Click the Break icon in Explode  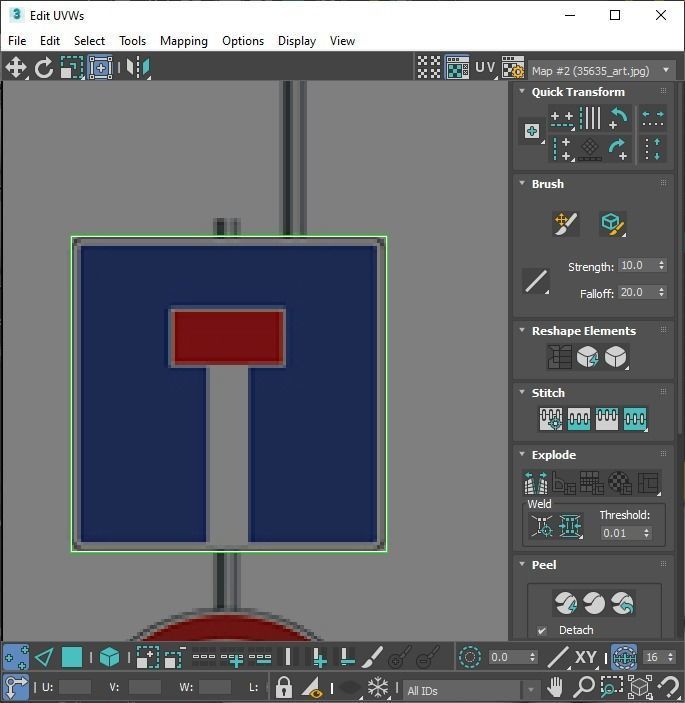click(x=536, y=482)
